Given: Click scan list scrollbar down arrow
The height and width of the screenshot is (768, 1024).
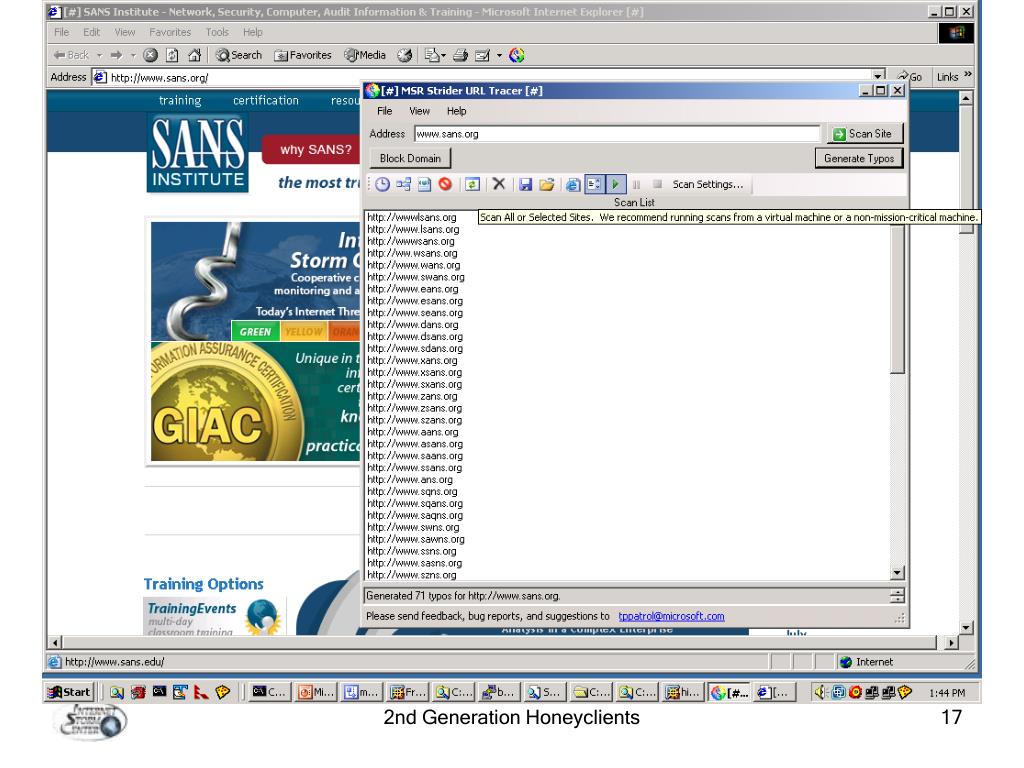Looking at the screenshot, I should click(x=897, y=573).
